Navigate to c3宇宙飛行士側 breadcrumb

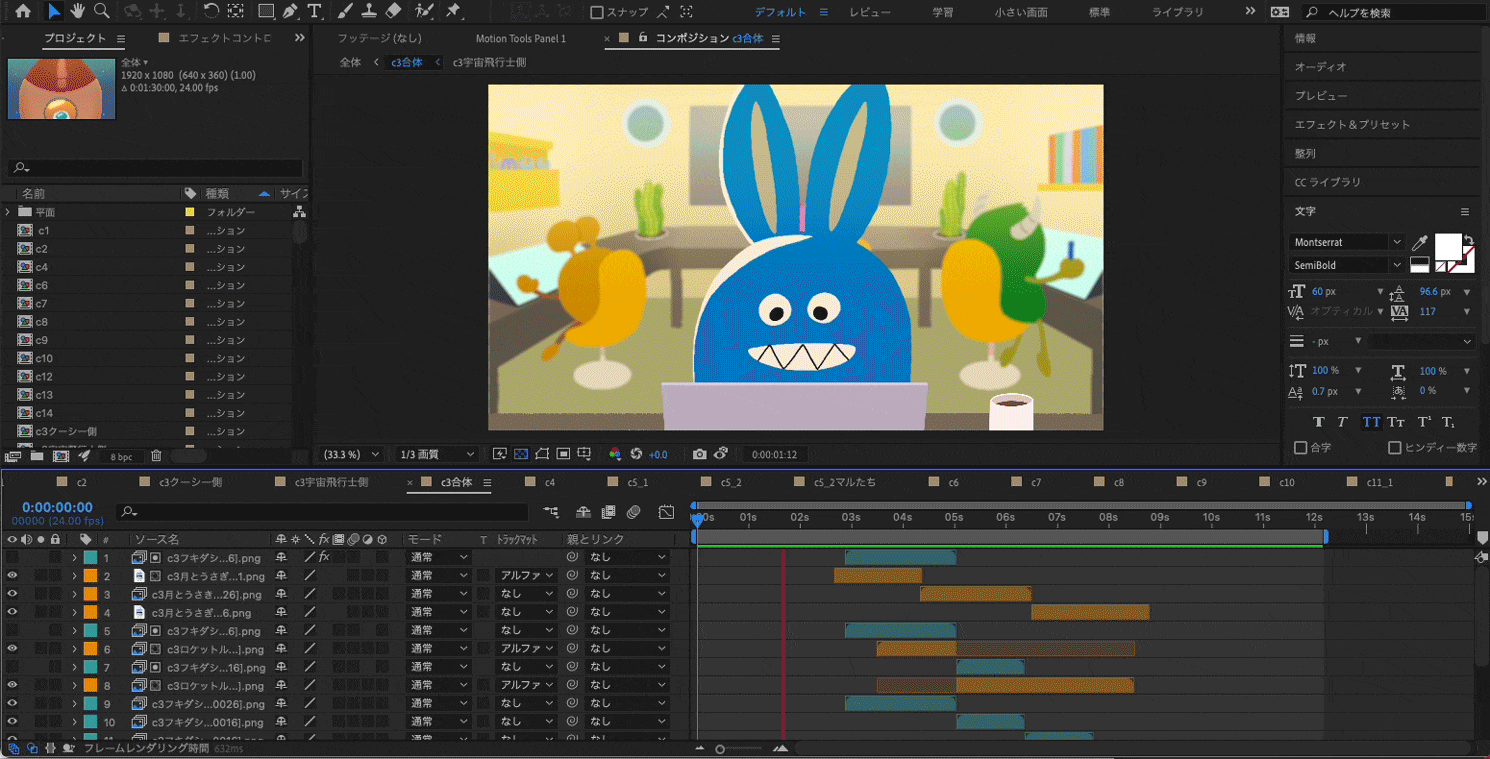[x=489, y=62]
